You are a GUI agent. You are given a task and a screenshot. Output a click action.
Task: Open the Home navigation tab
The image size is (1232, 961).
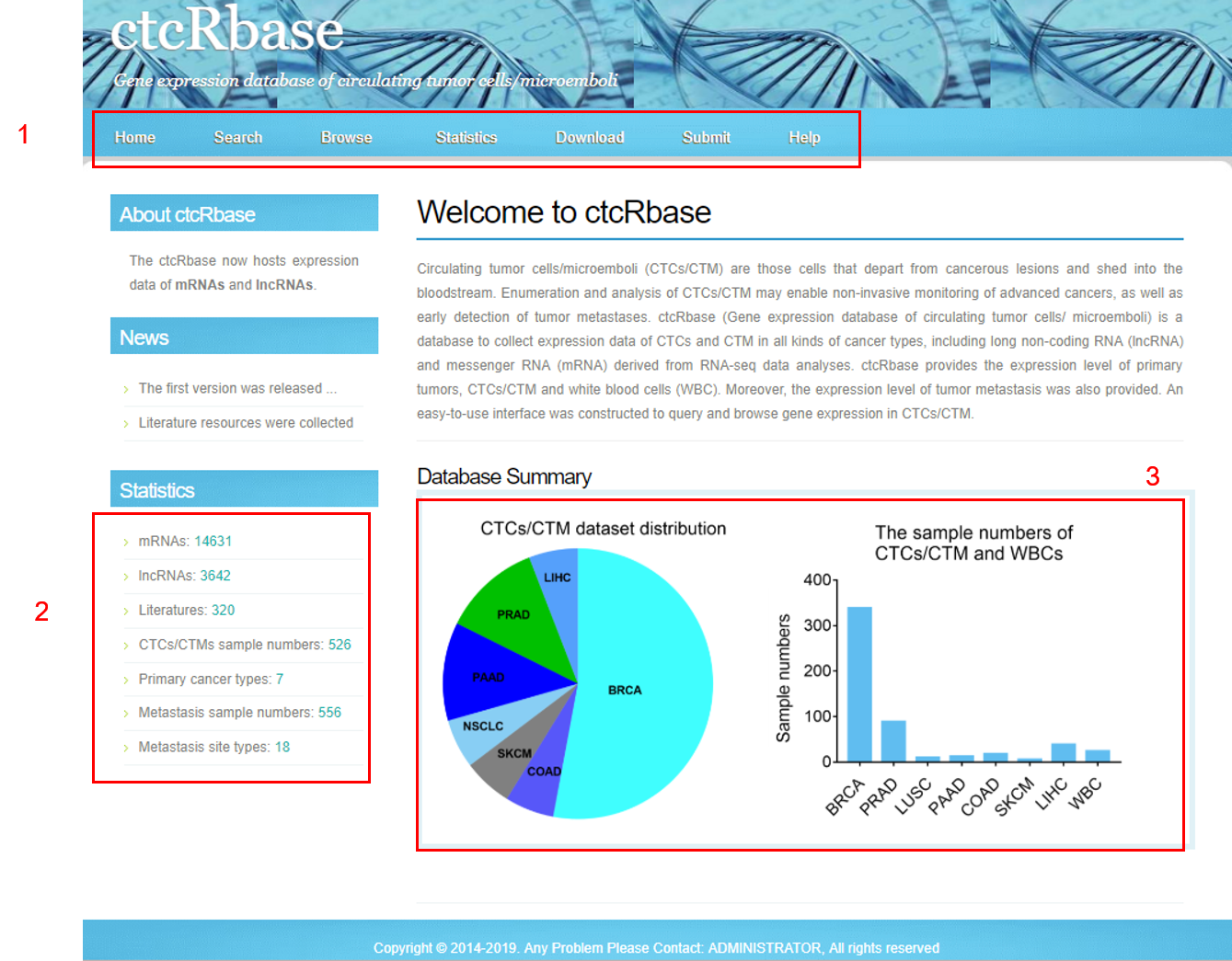tap(134, 137)
